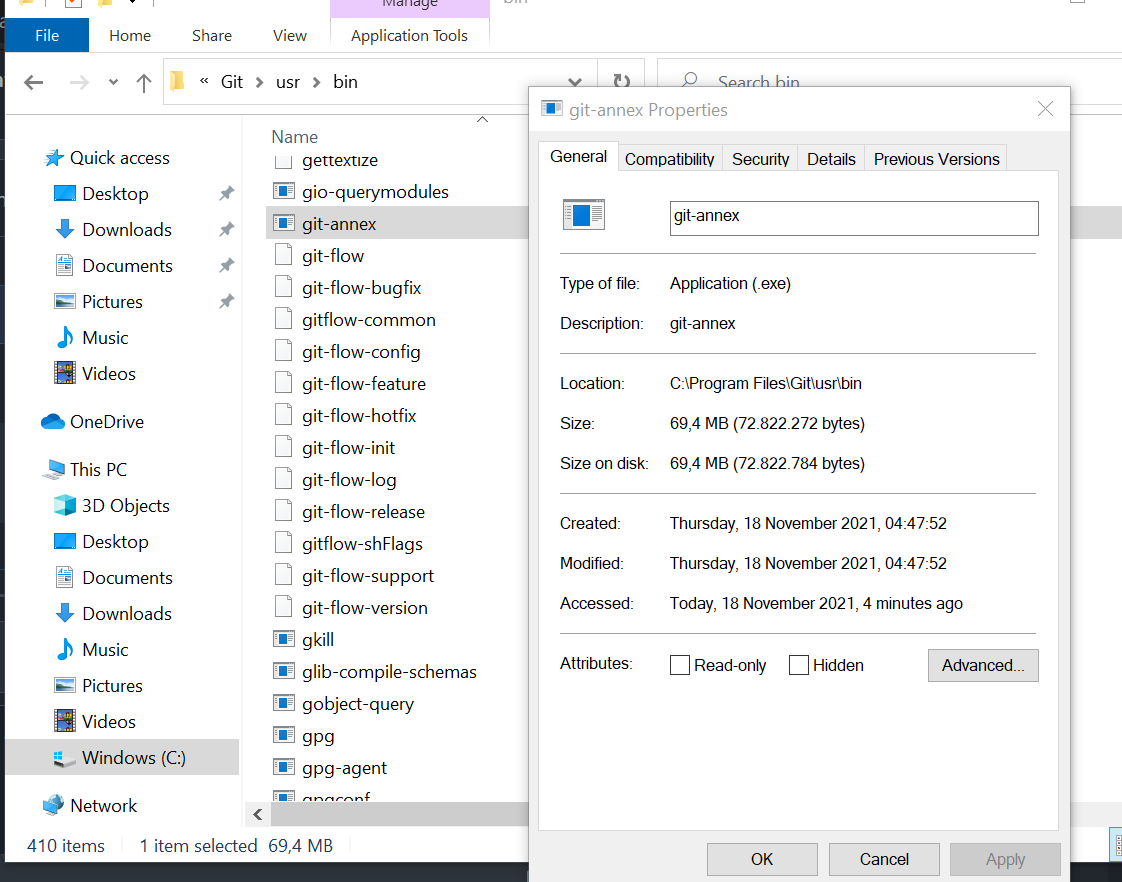Enable the Hidden attribute checkbox
The image size is (1122, 882).
click(798, 664)
